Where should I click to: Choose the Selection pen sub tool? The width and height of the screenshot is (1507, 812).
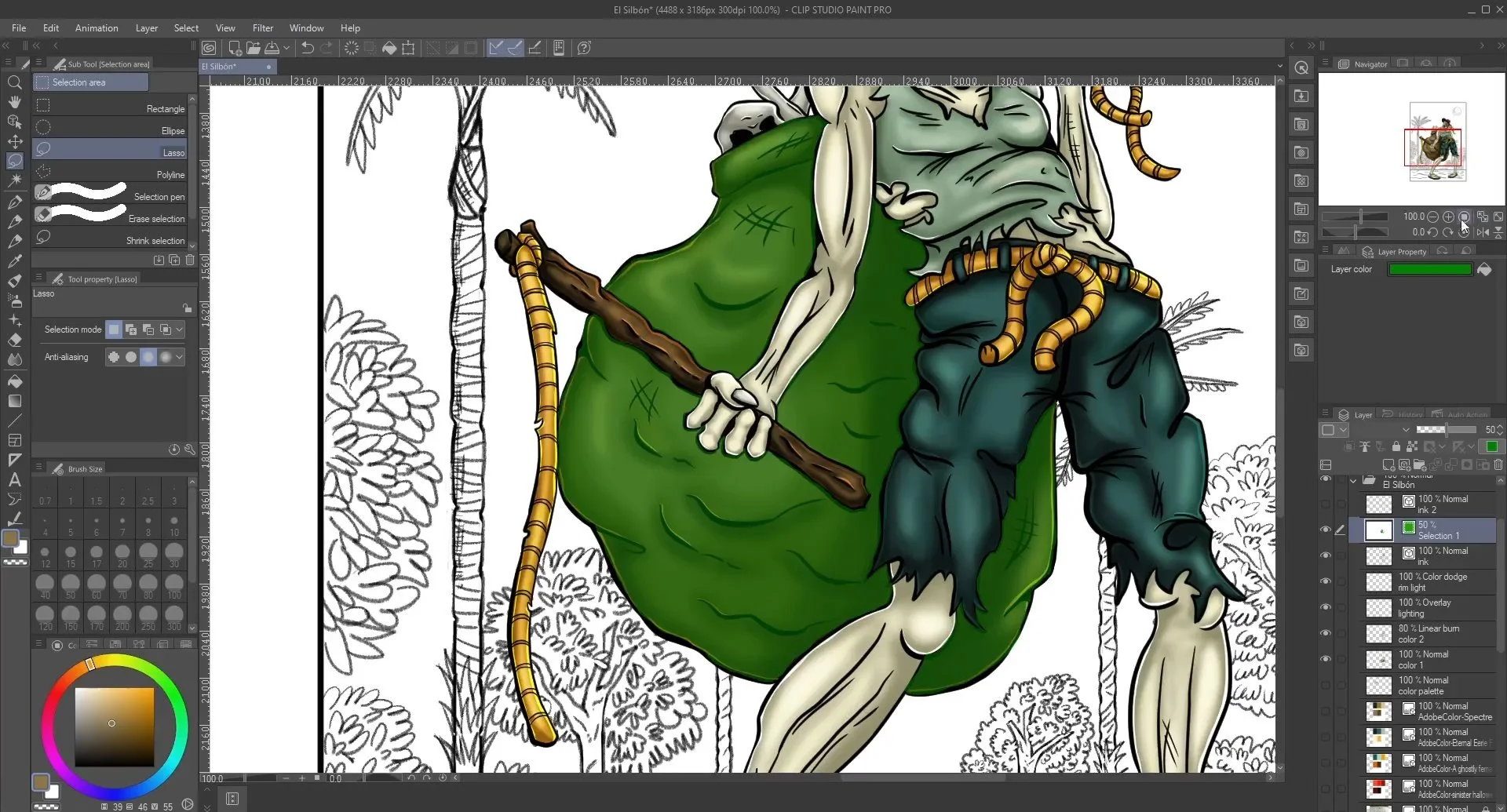[x=110, y=194]
